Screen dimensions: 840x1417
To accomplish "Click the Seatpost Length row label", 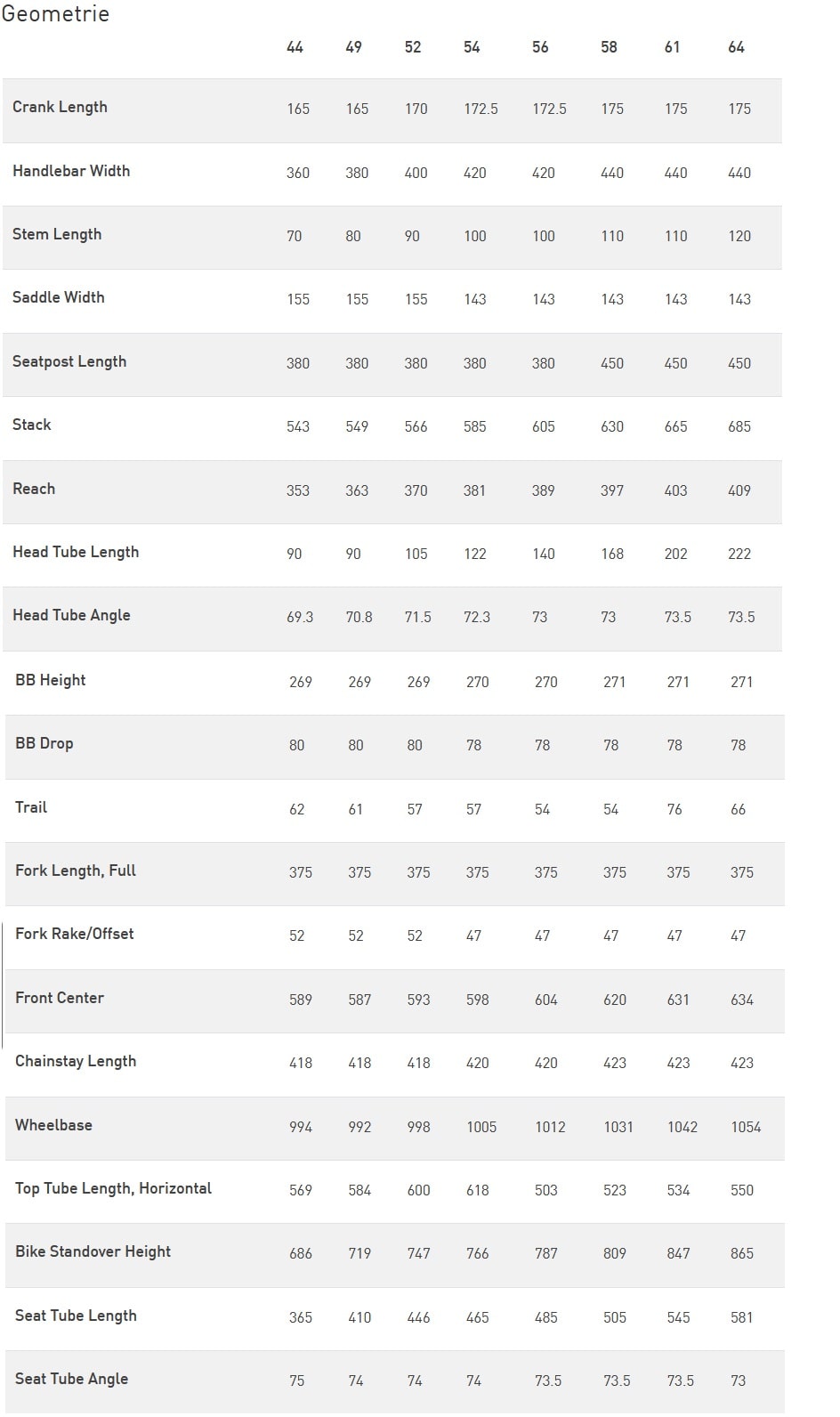I will pyautogui.click(x=69, y=361).
